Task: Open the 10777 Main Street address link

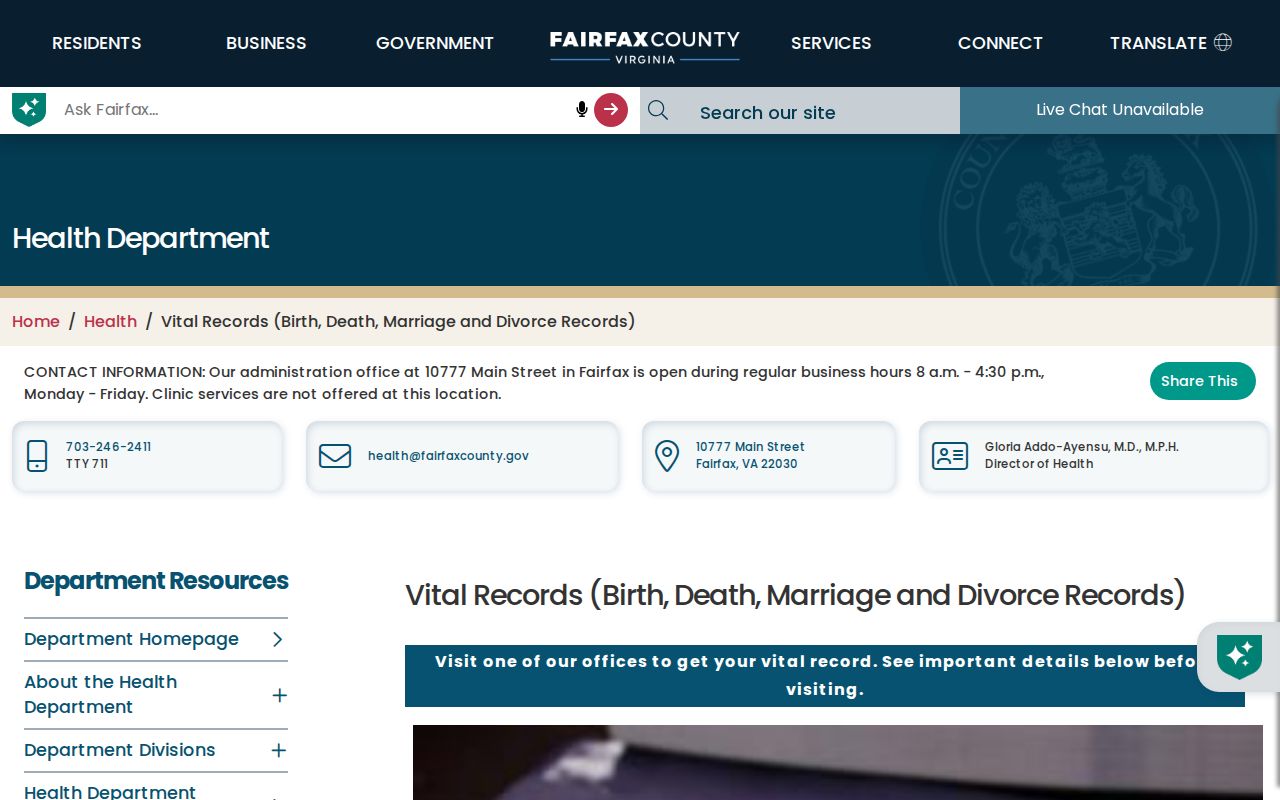Action: click(750, 455)
